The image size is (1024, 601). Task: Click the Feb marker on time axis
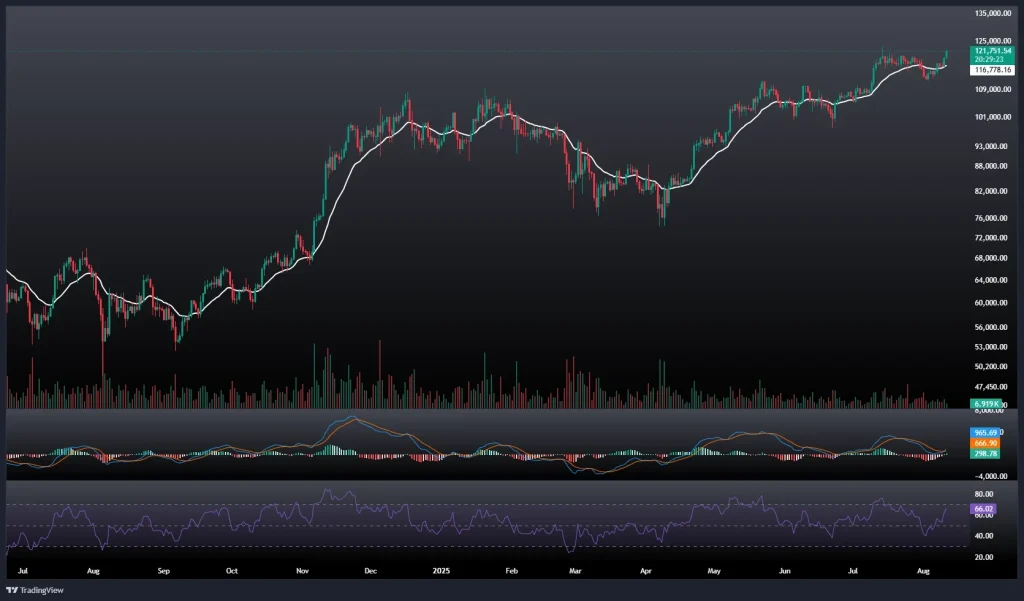click(x=511, y=571)
